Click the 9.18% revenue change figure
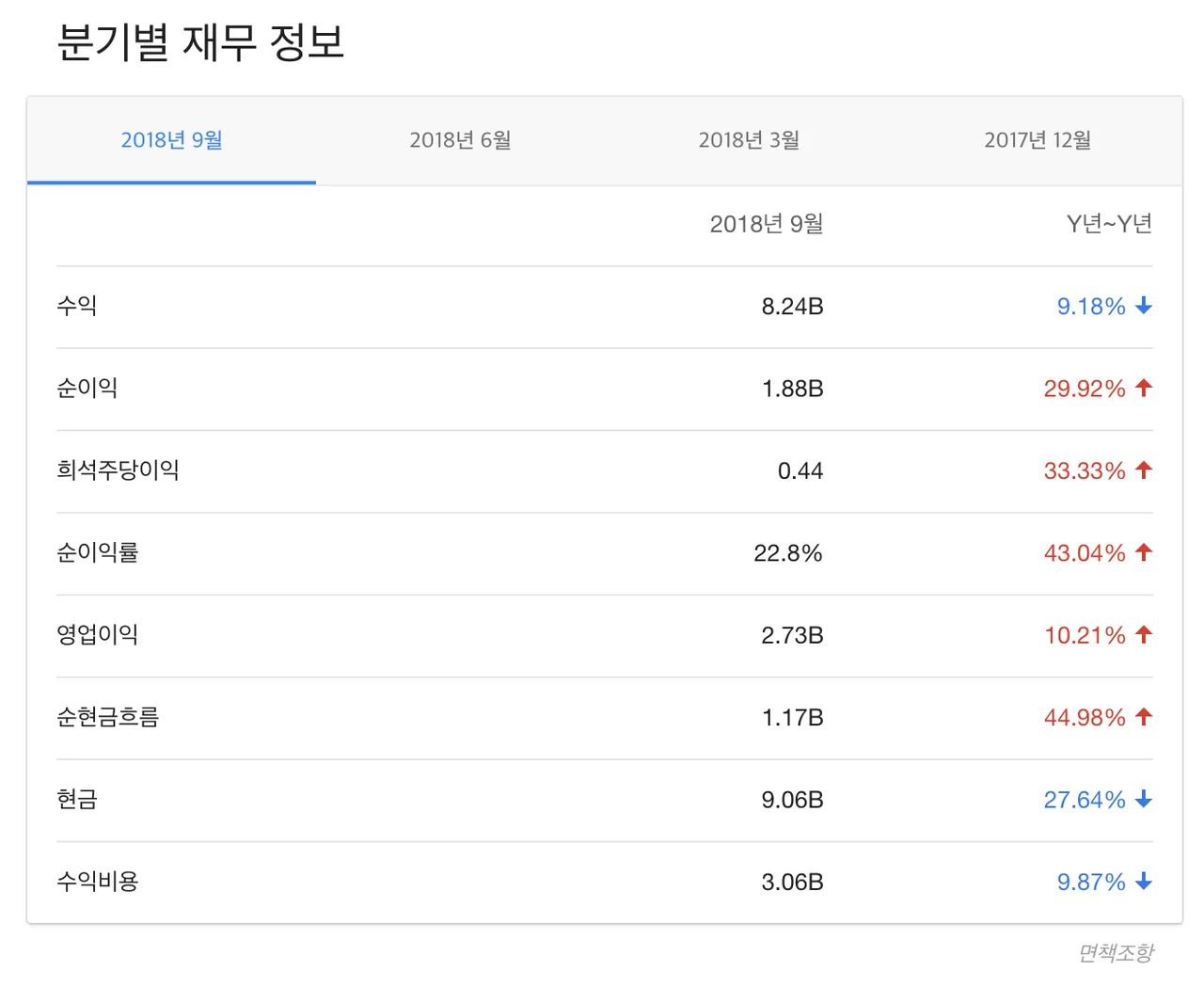 point(1091,307)
